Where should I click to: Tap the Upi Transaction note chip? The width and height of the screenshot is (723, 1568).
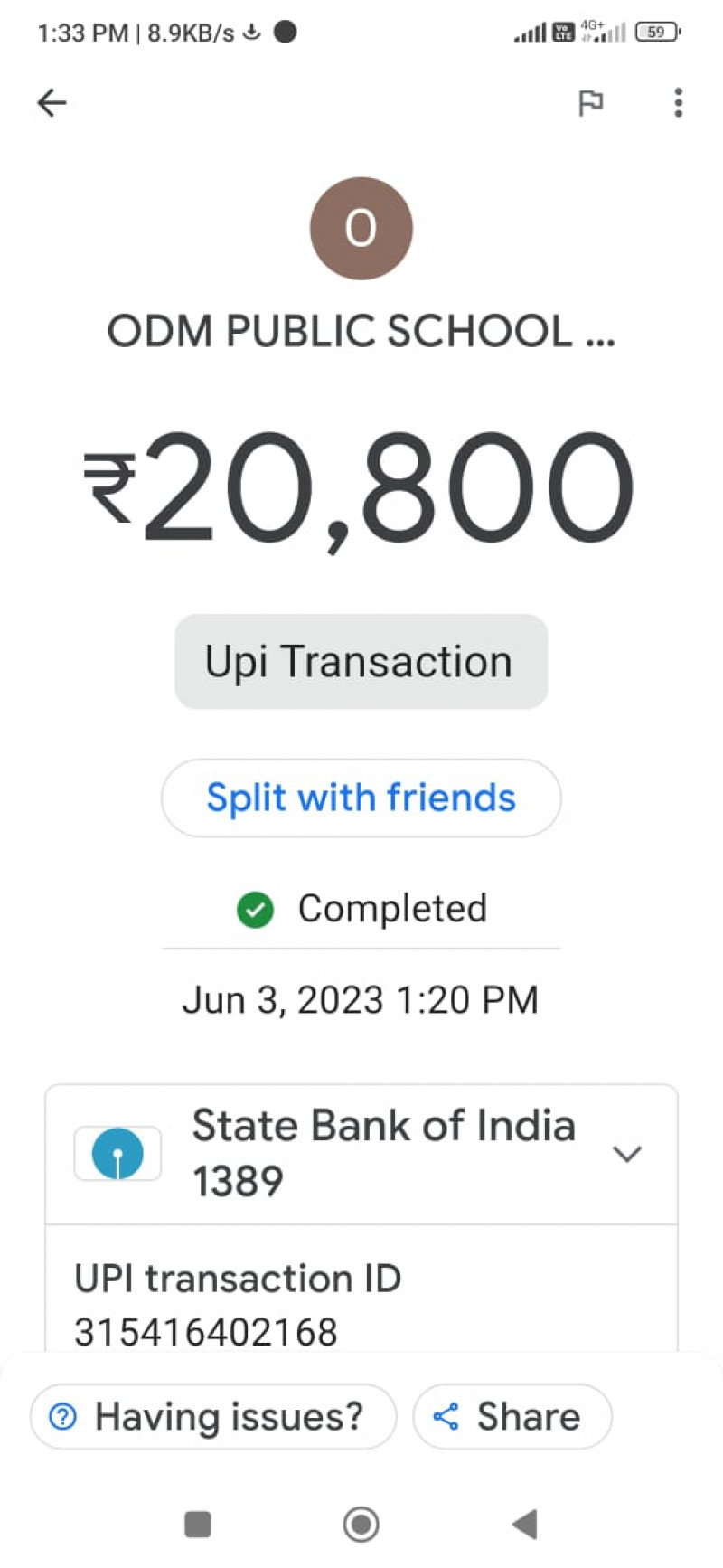pos(361,662)
